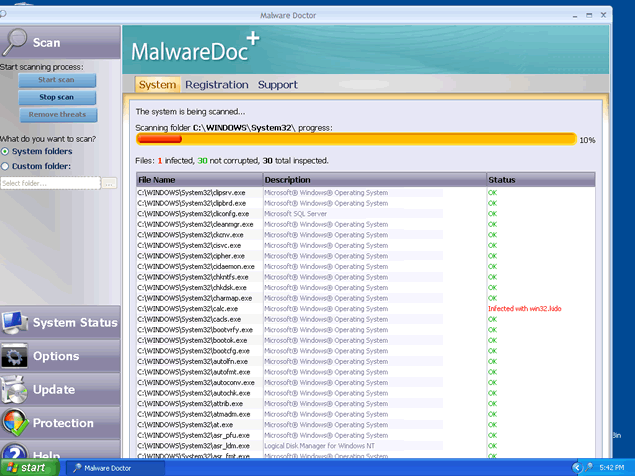Viewport: 635px width, 476px height.
Task: Switch to the Support tab
Action: pyautogui.click(x=277, y=85)
